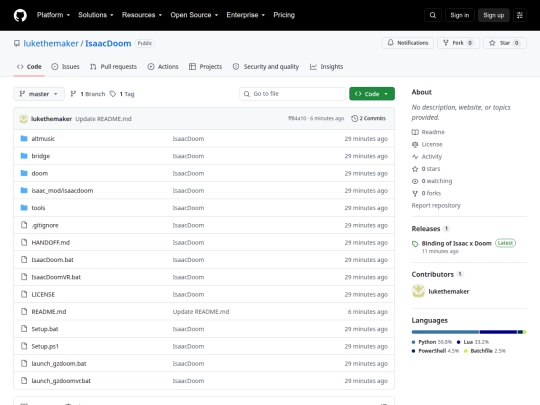This screenshot has height=405, width=540.
Task: Open the search magnifier in header
Action: tap(433, 15)
